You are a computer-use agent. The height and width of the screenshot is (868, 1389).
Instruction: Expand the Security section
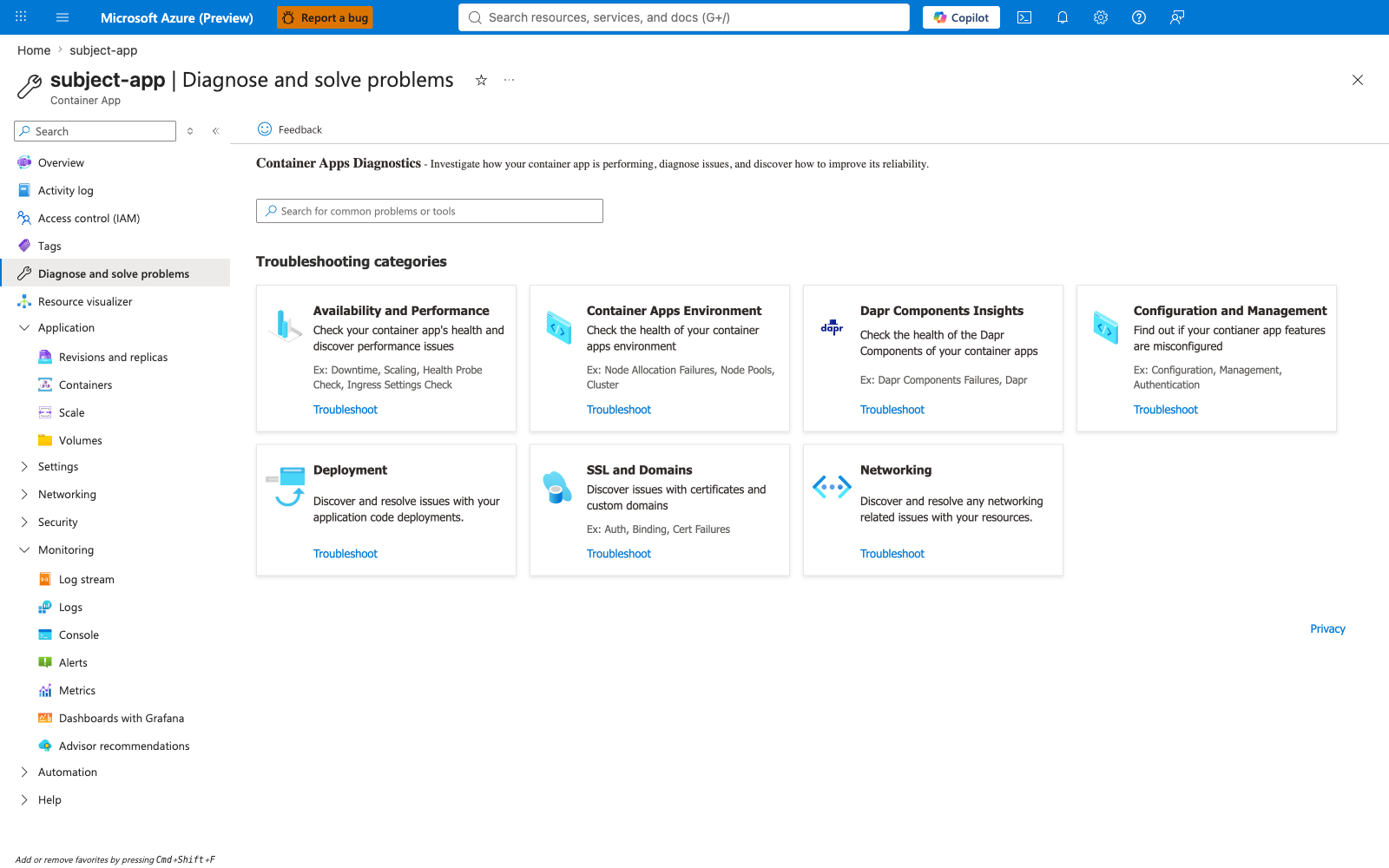point(24,523)
